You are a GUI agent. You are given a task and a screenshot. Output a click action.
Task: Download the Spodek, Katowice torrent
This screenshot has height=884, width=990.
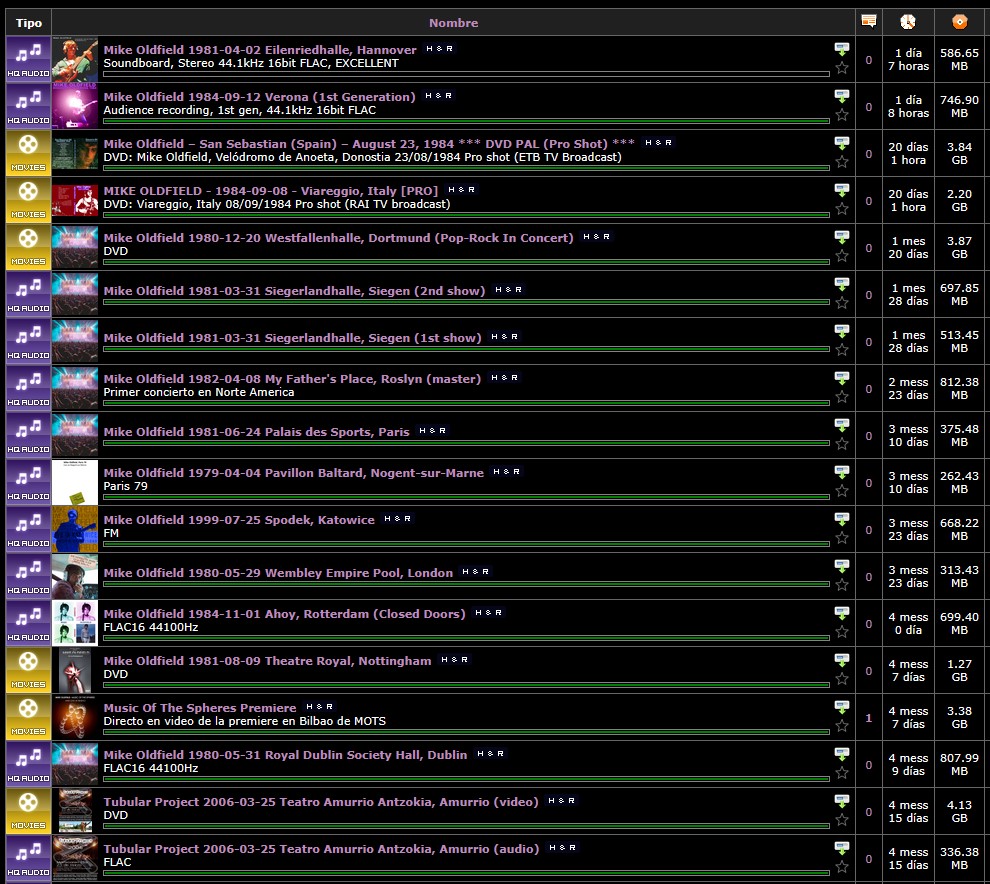pos(842,520)
